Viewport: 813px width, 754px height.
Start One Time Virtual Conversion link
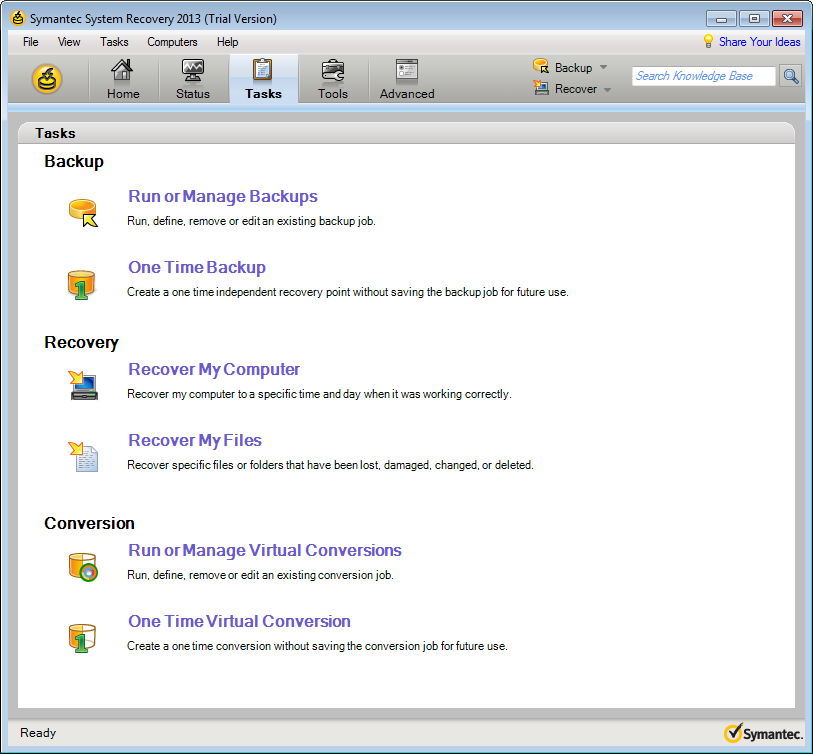coord(240,621)
